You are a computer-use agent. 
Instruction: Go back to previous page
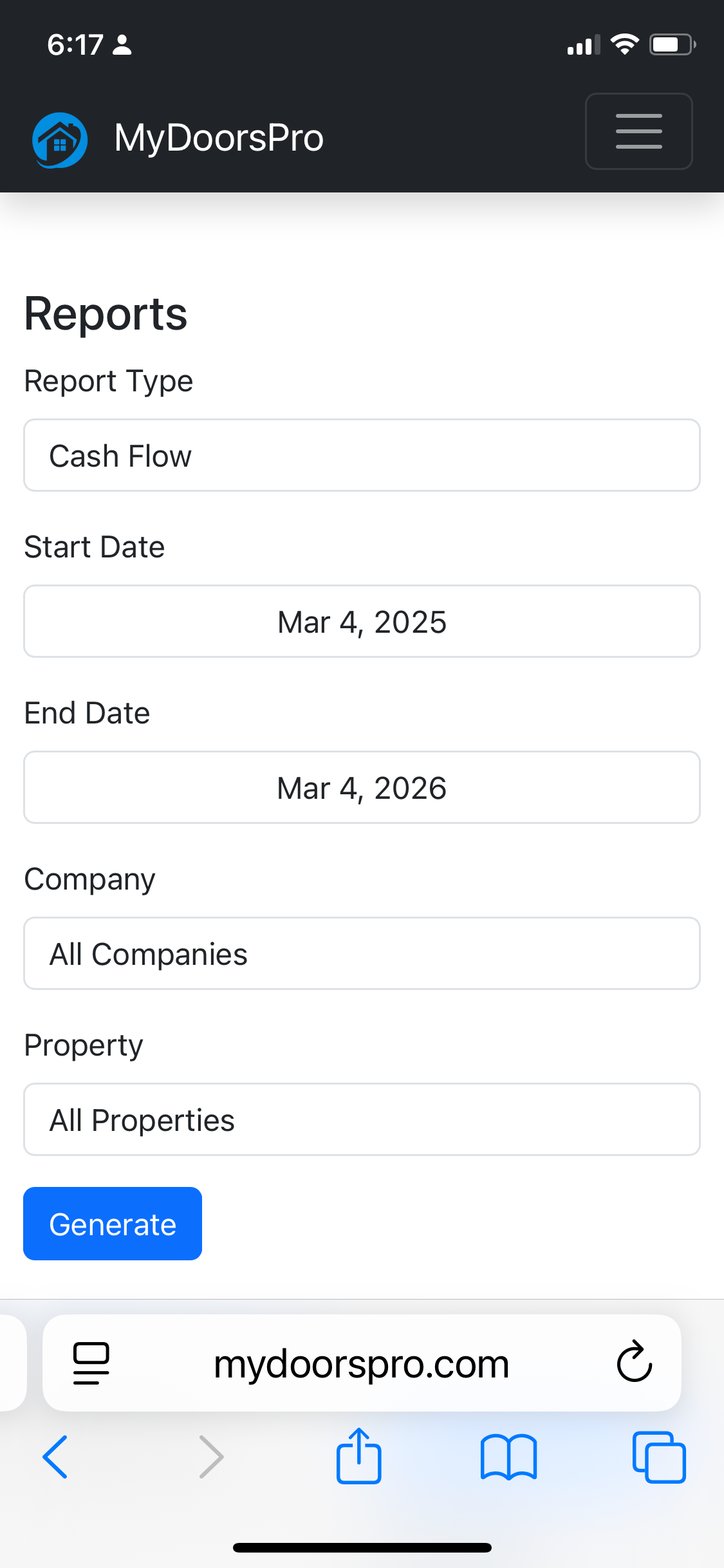coord(55,1457)
